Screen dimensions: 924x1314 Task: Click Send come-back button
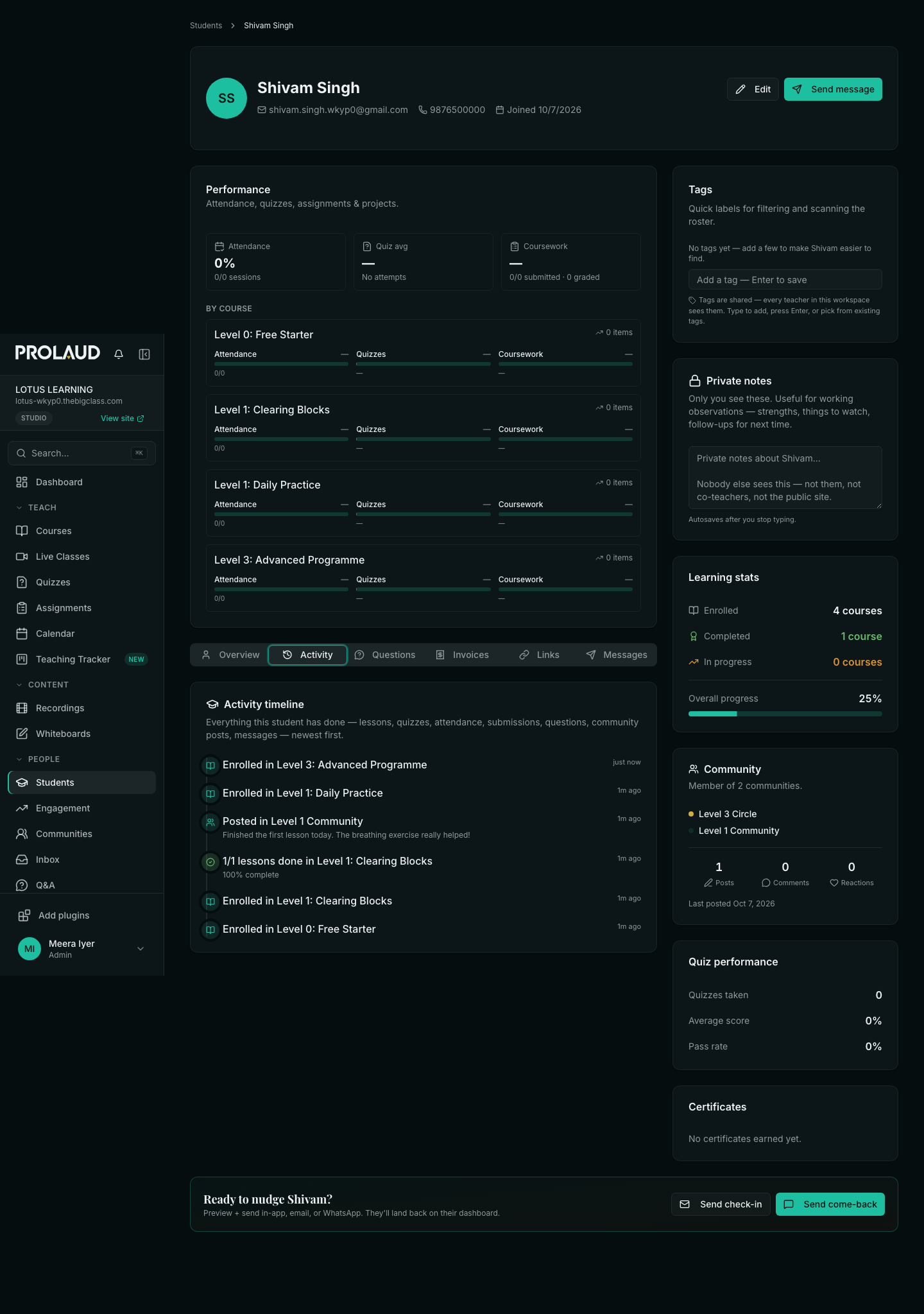[x=830, y=1204]
